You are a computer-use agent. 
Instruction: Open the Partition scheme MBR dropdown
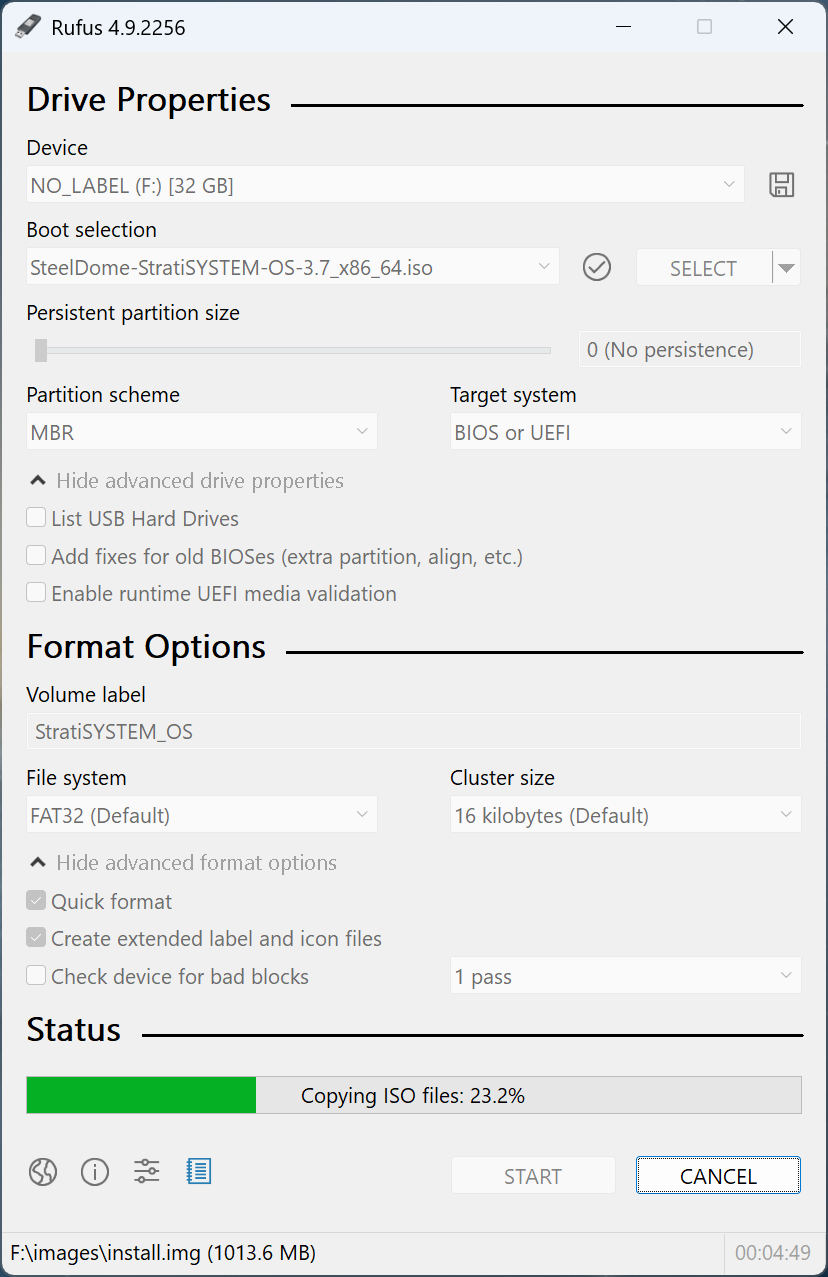(201, 432)
